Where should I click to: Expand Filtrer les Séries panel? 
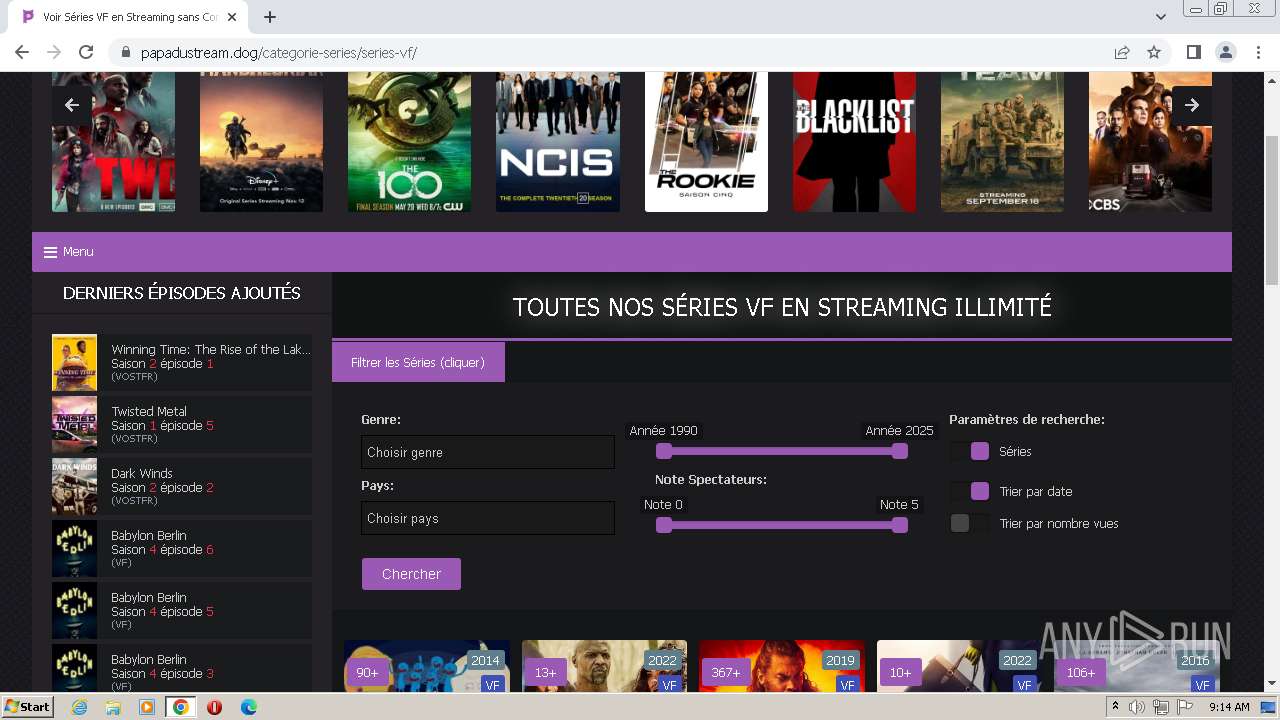(x=418, y=362)
